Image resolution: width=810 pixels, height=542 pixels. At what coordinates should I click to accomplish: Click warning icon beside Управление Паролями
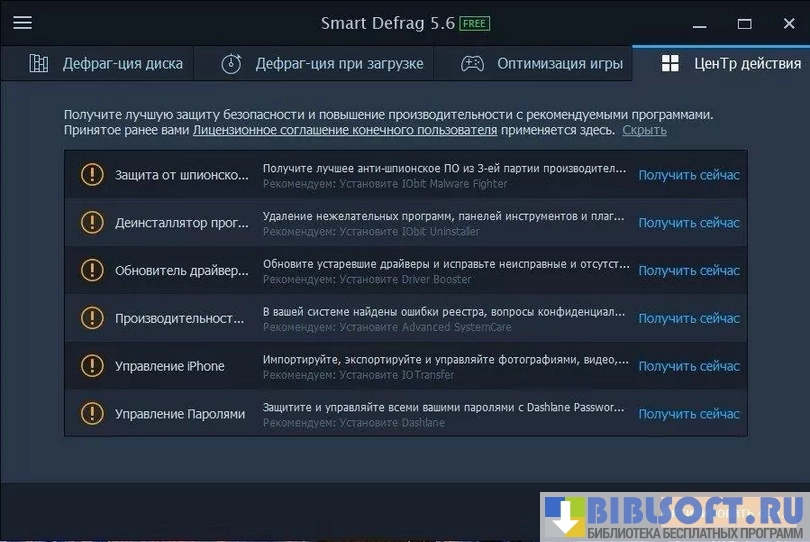pyautogui.click(x=92, y=414)
